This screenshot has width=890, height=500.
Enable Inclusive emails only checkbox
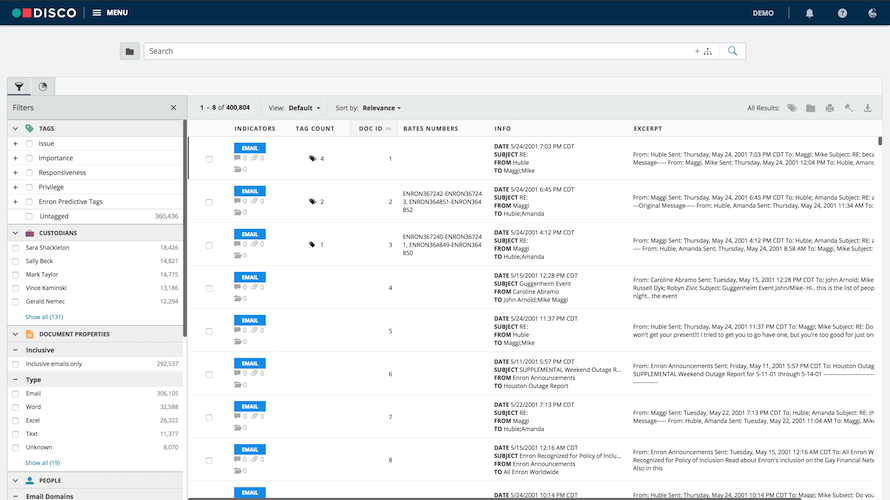16,364
